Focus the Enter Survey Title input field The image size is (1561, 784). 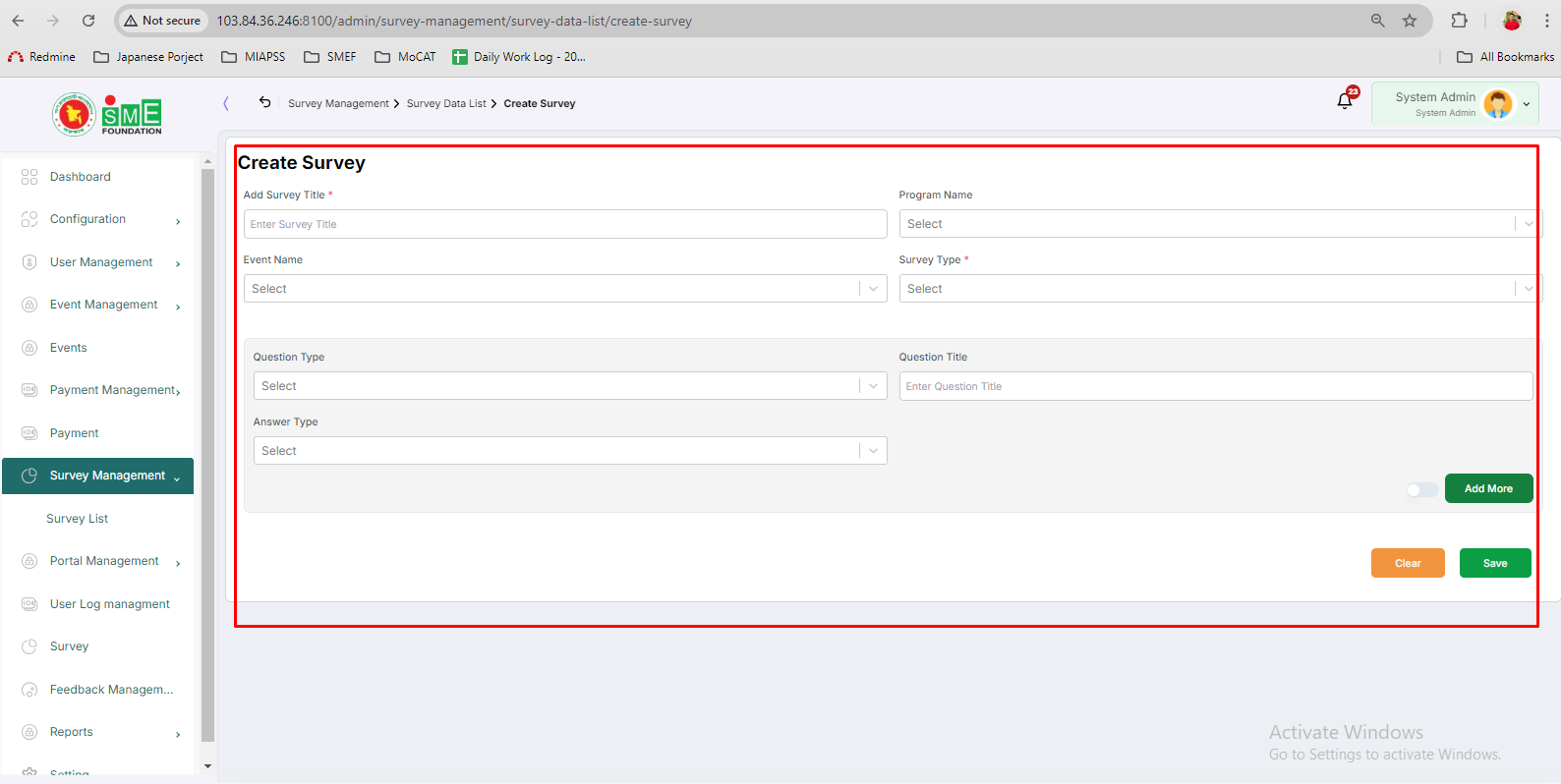565,224
